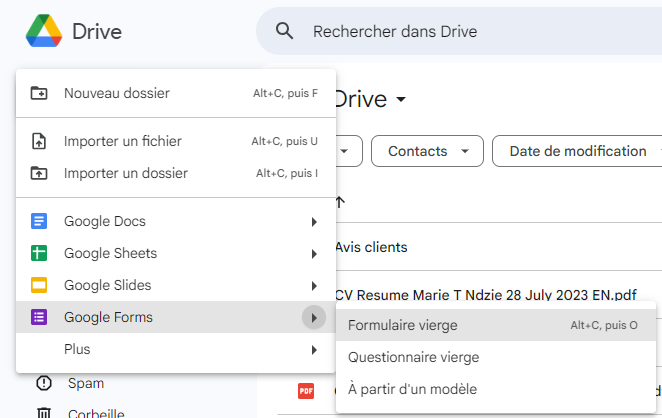662x418 pixels.
Task: Open the Contacts filter dropdown
Action: (427, 151)
